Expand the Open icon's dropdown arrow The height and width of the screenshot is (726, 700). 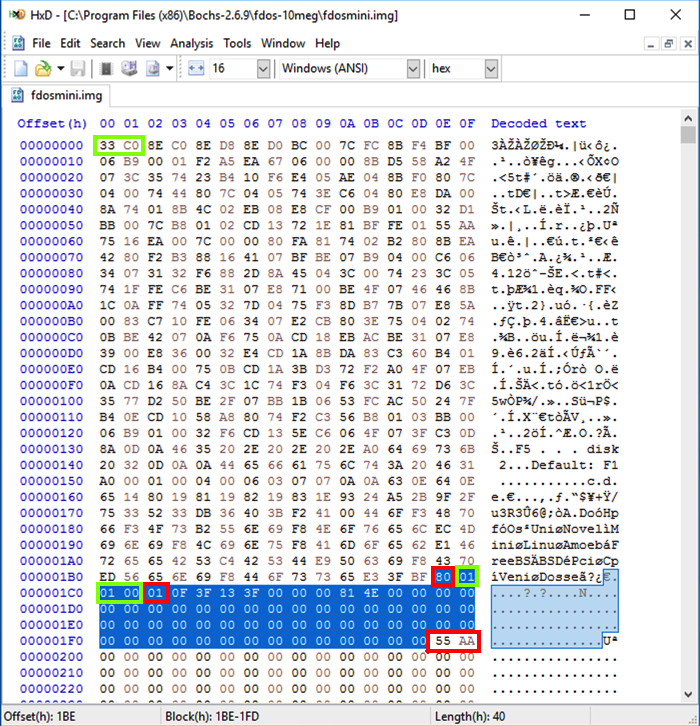61,69
